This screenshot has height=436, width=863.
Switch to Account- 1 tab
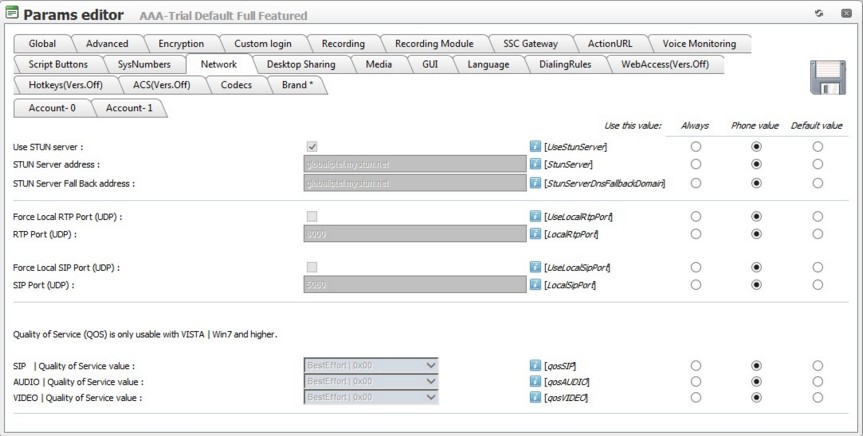(129, 108)
